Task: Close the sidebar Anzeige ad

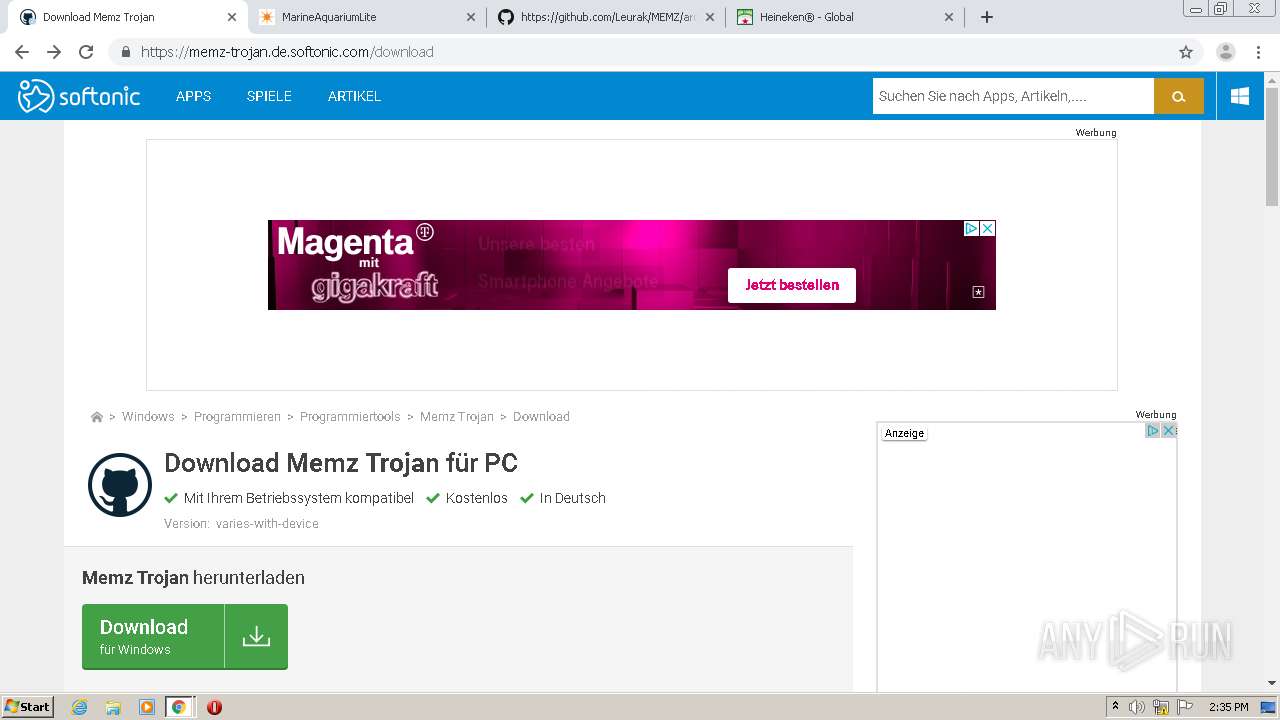Action: (1168, 431)
